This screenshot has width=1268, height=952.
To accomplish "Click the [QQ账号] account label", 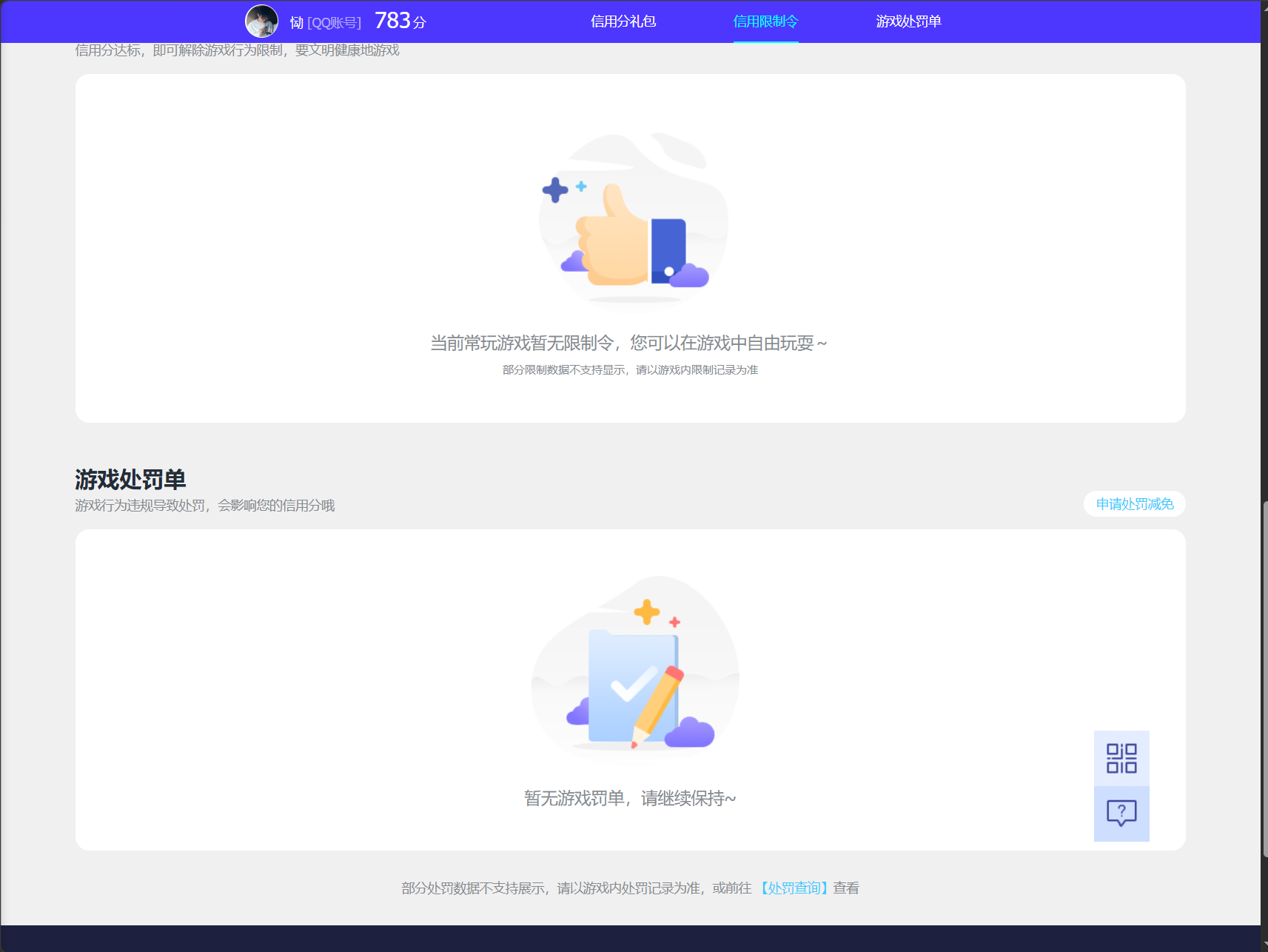I will 335,23.
